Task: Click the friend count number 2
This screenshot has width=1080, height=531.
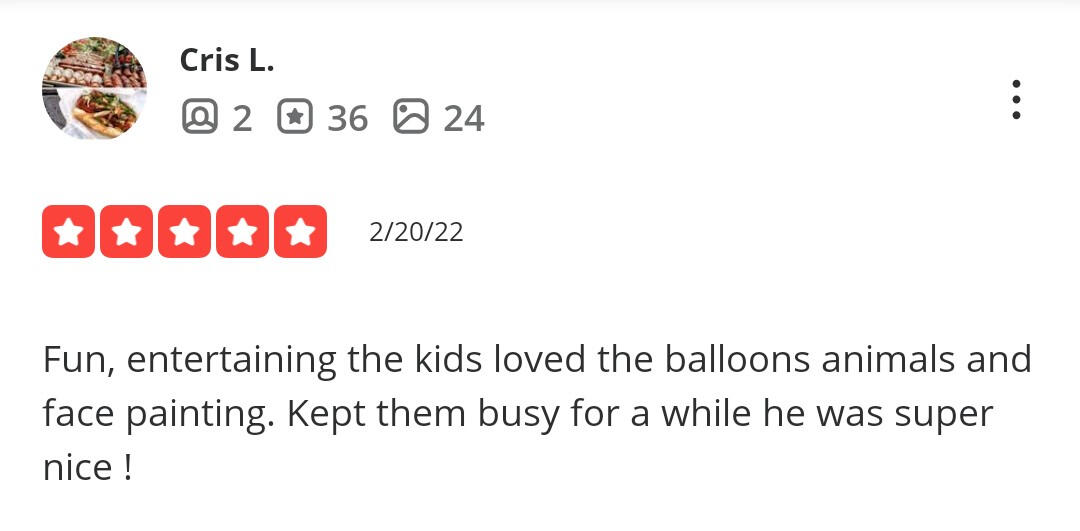Action: coord(242,119)
